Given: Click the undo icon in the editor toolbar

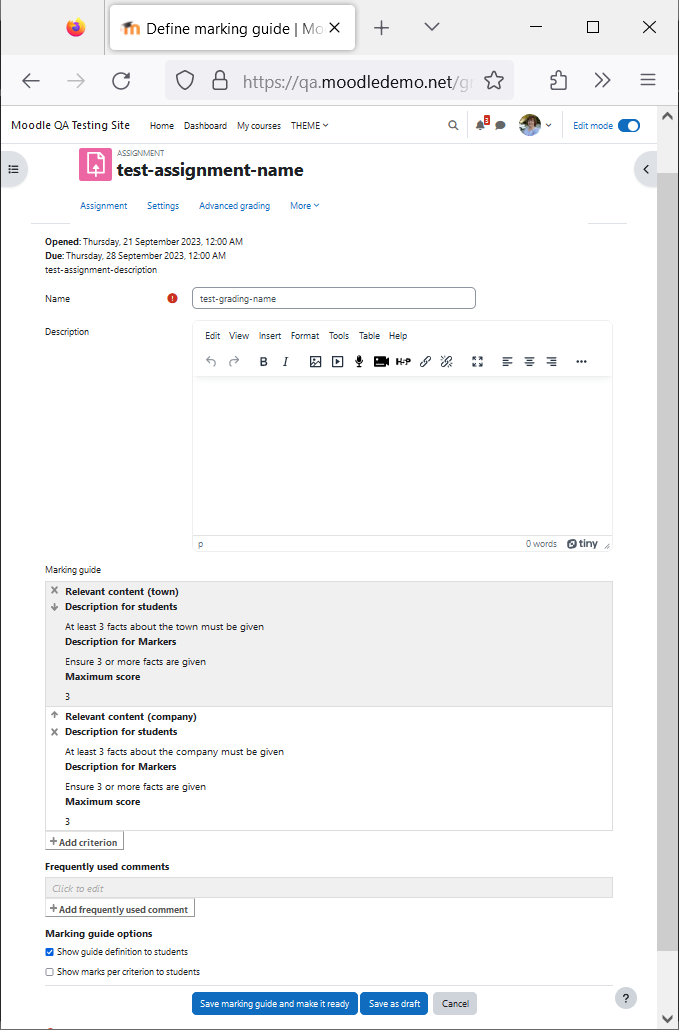Looking at the screenshot, I should point(211,361).
